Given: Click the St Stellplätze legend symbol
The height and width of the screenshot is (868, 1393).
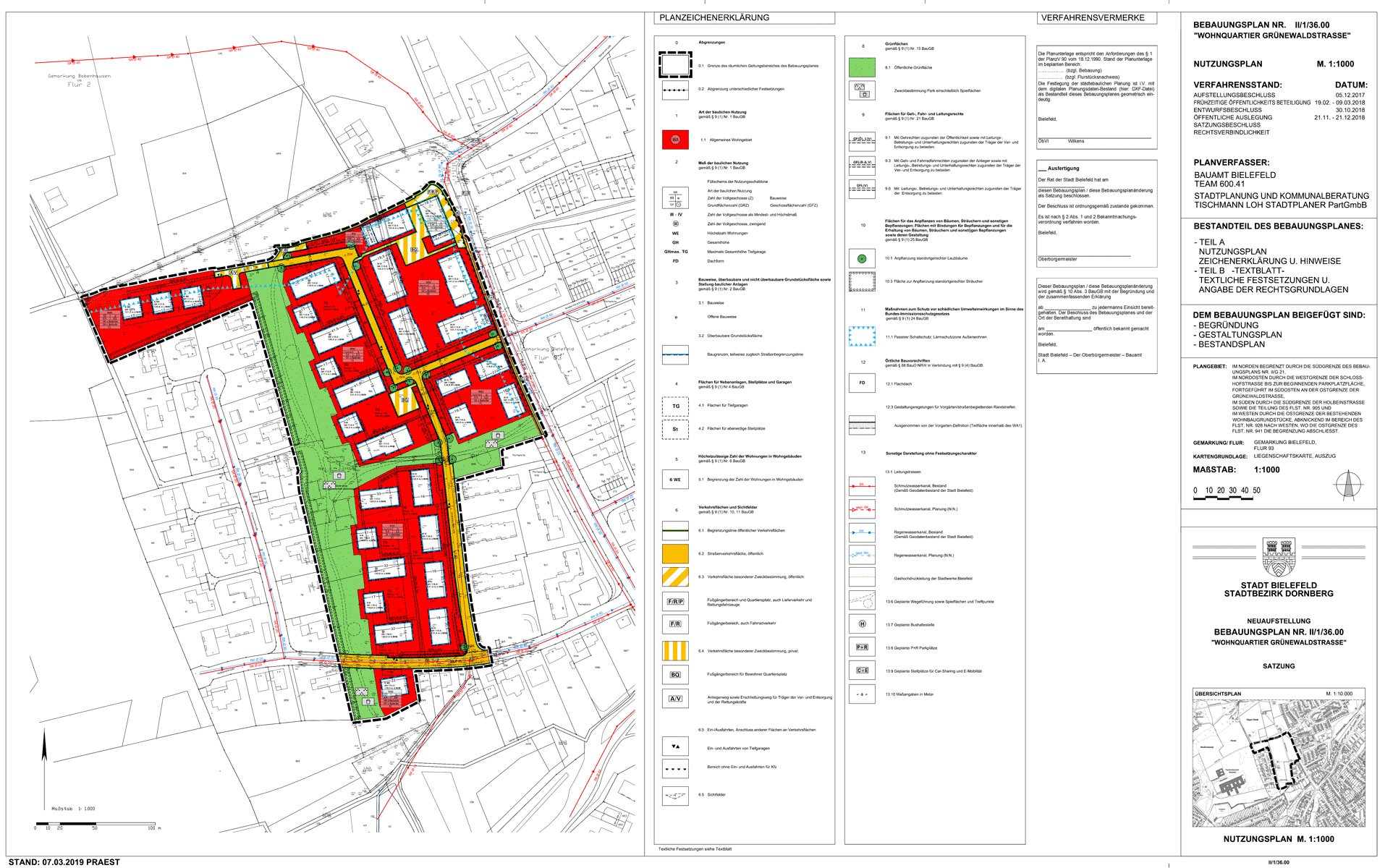Looking at the screenshot, I should click(675, 429).
